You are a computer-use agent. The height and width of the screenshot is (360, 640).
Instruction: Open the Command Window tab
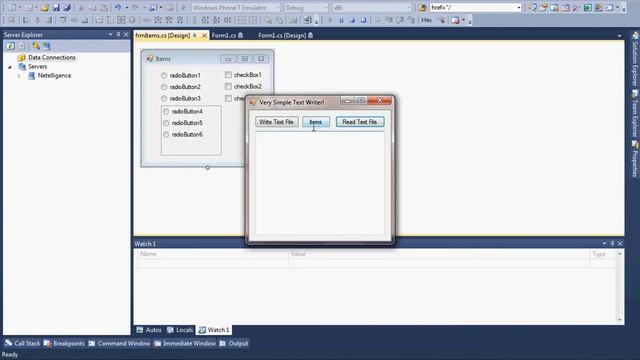tap(119, 344)
